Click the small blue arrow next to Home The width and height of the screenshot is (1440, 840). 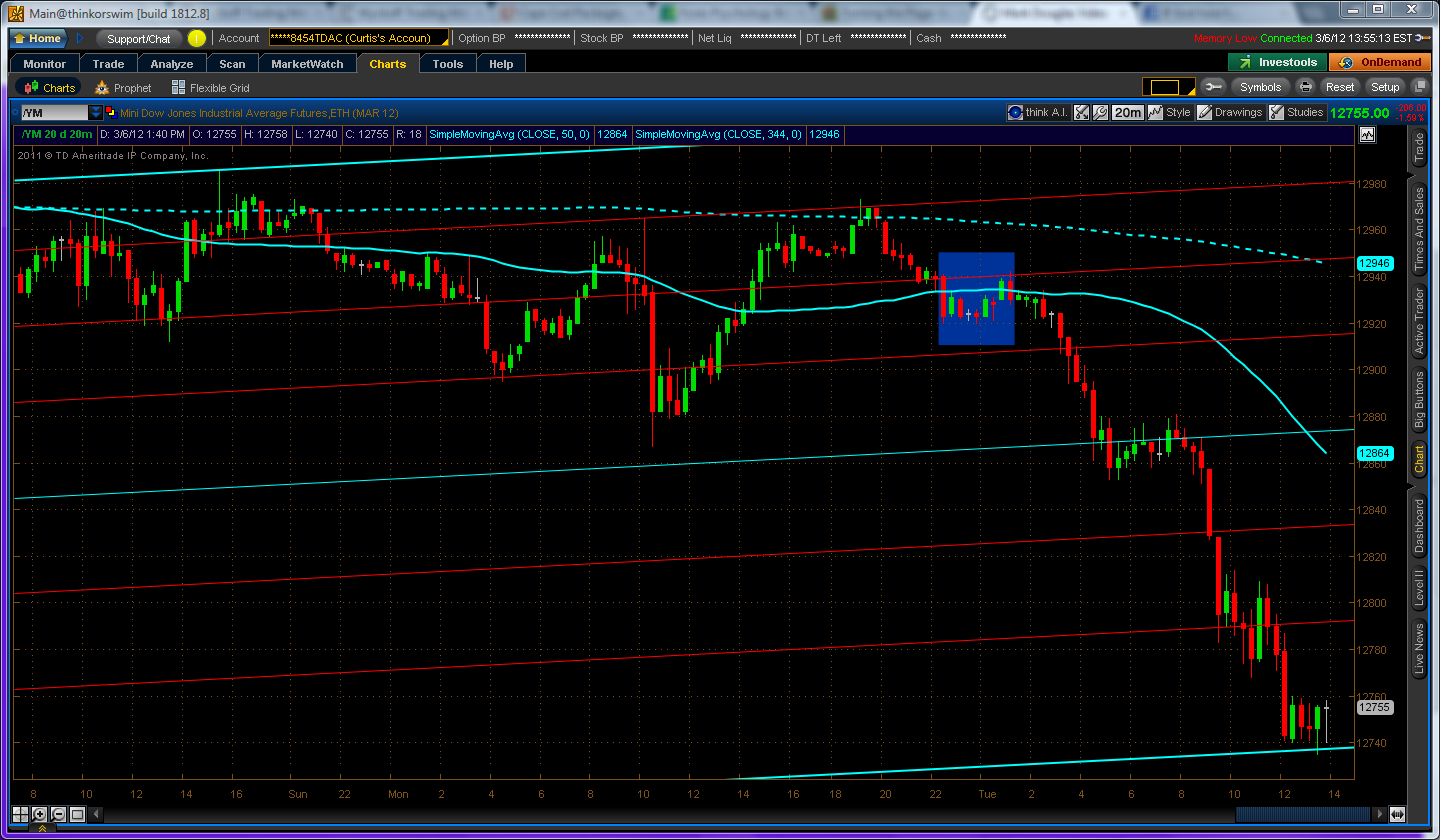81,38
